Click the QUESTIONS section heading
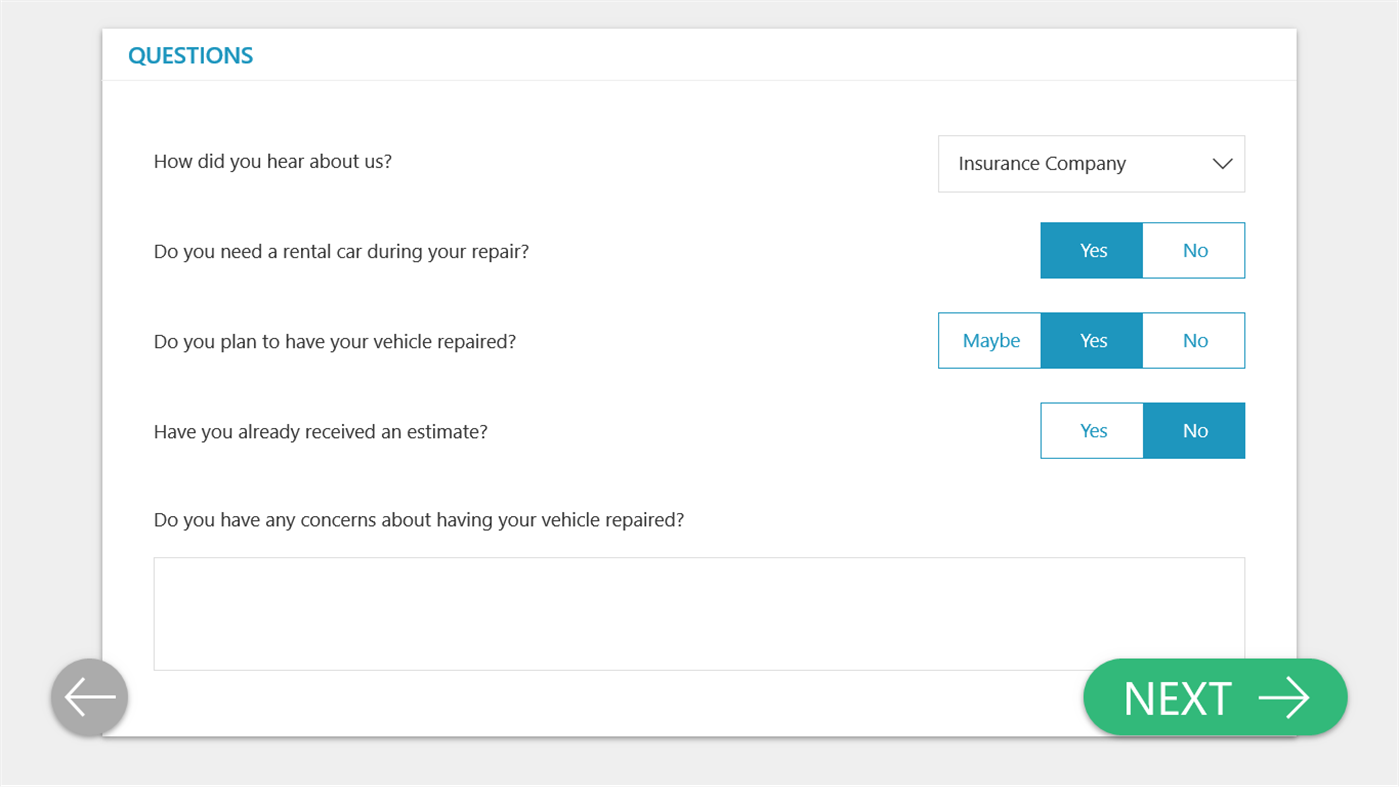The height and width of the screenshot is (787, 1399). 190,56
